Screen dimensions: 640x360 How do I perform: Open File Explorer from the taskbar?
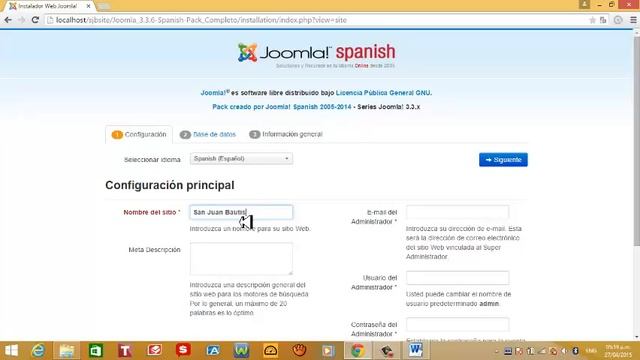tap(67, 351)
